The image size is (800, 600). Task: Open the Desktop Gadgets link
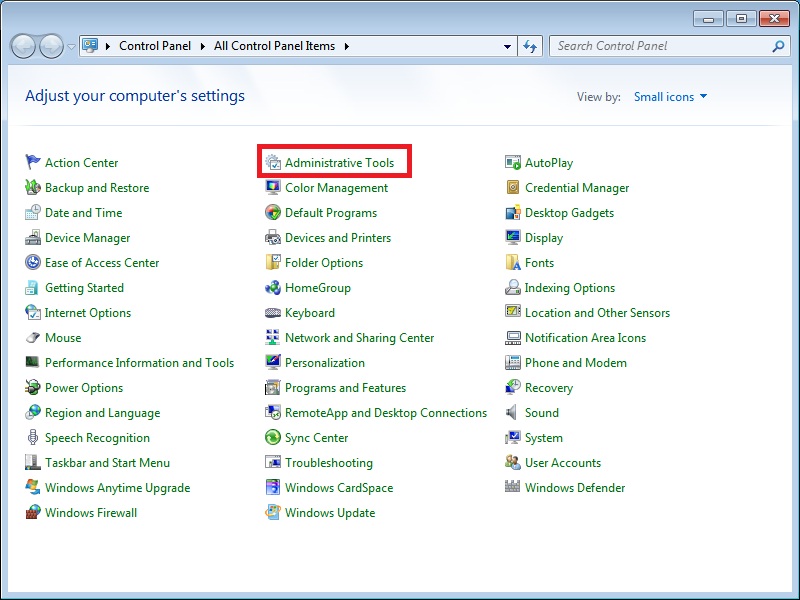(570, 213)
